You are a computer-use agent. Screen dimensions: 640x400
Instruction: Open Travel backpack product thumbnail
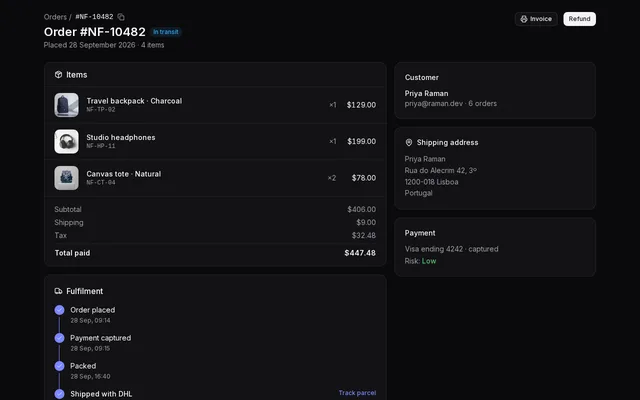coord(67,105)
